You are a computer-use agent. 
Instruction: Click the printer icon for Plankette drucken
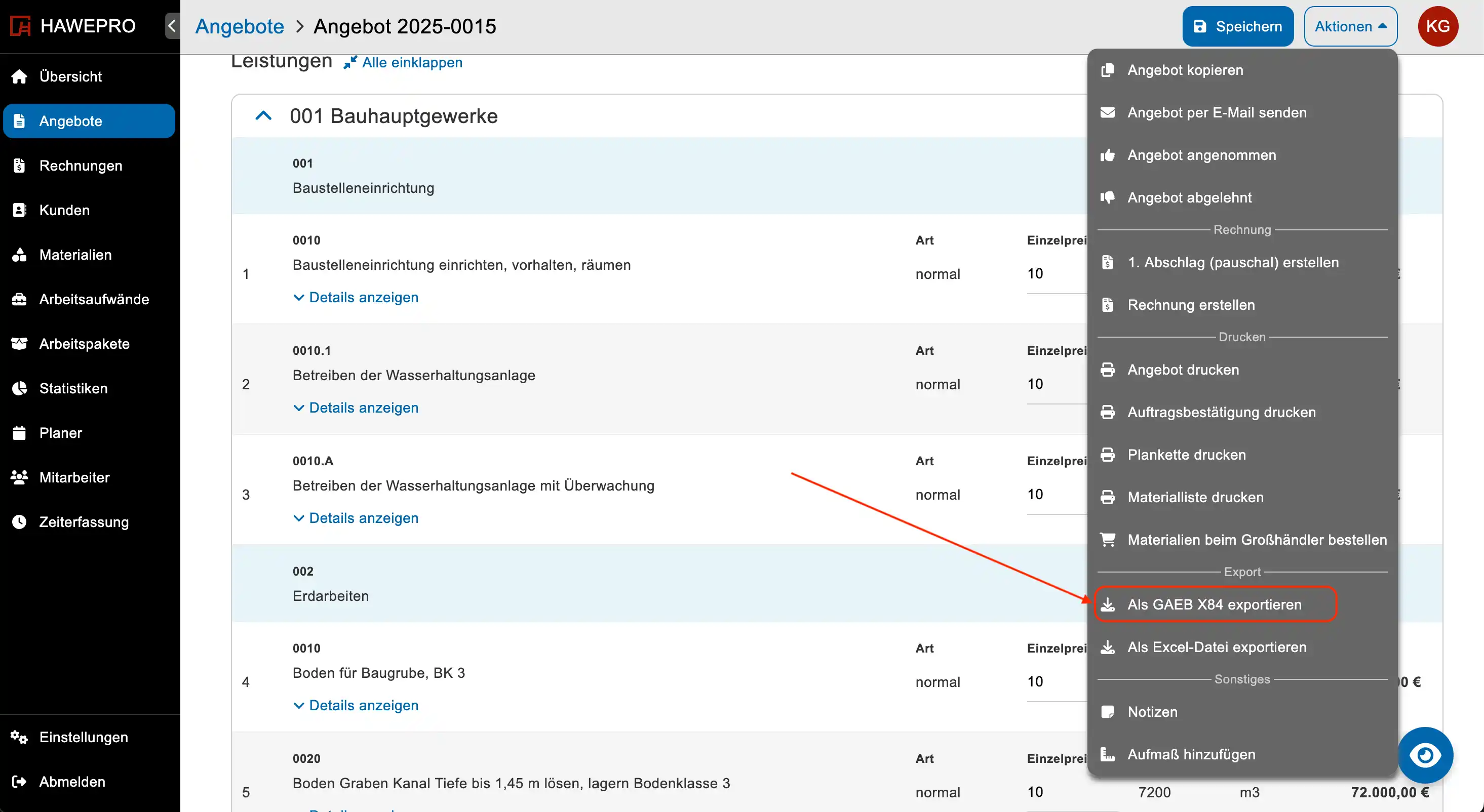click(x=1107, y=455)
